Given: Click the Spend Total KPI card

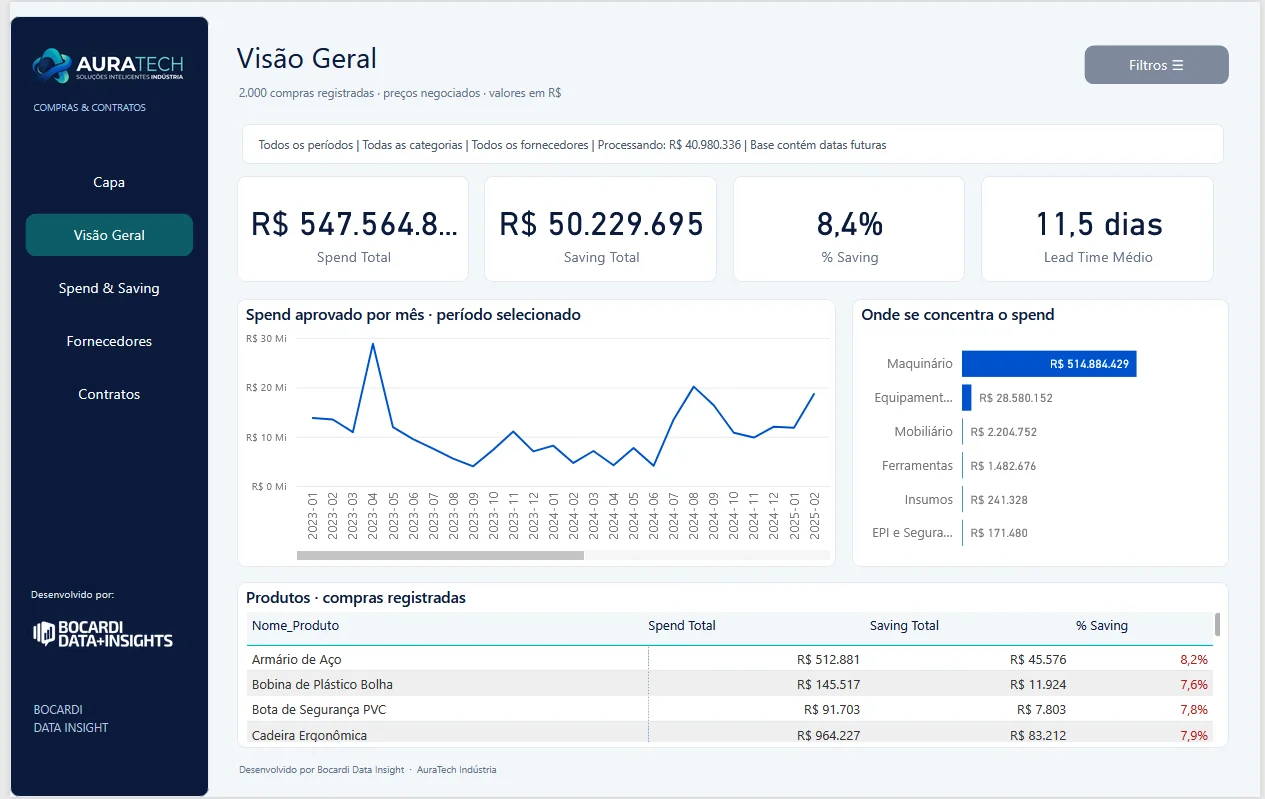Looking at the screenshot, I should click(x=353, y=229).
